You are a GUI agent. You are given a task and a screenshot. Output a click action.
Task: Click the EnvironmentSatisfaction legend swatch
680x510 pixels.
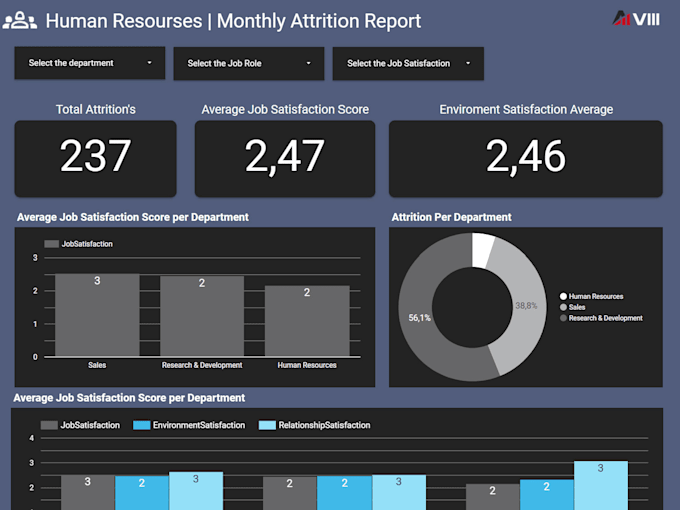(141, 425)
